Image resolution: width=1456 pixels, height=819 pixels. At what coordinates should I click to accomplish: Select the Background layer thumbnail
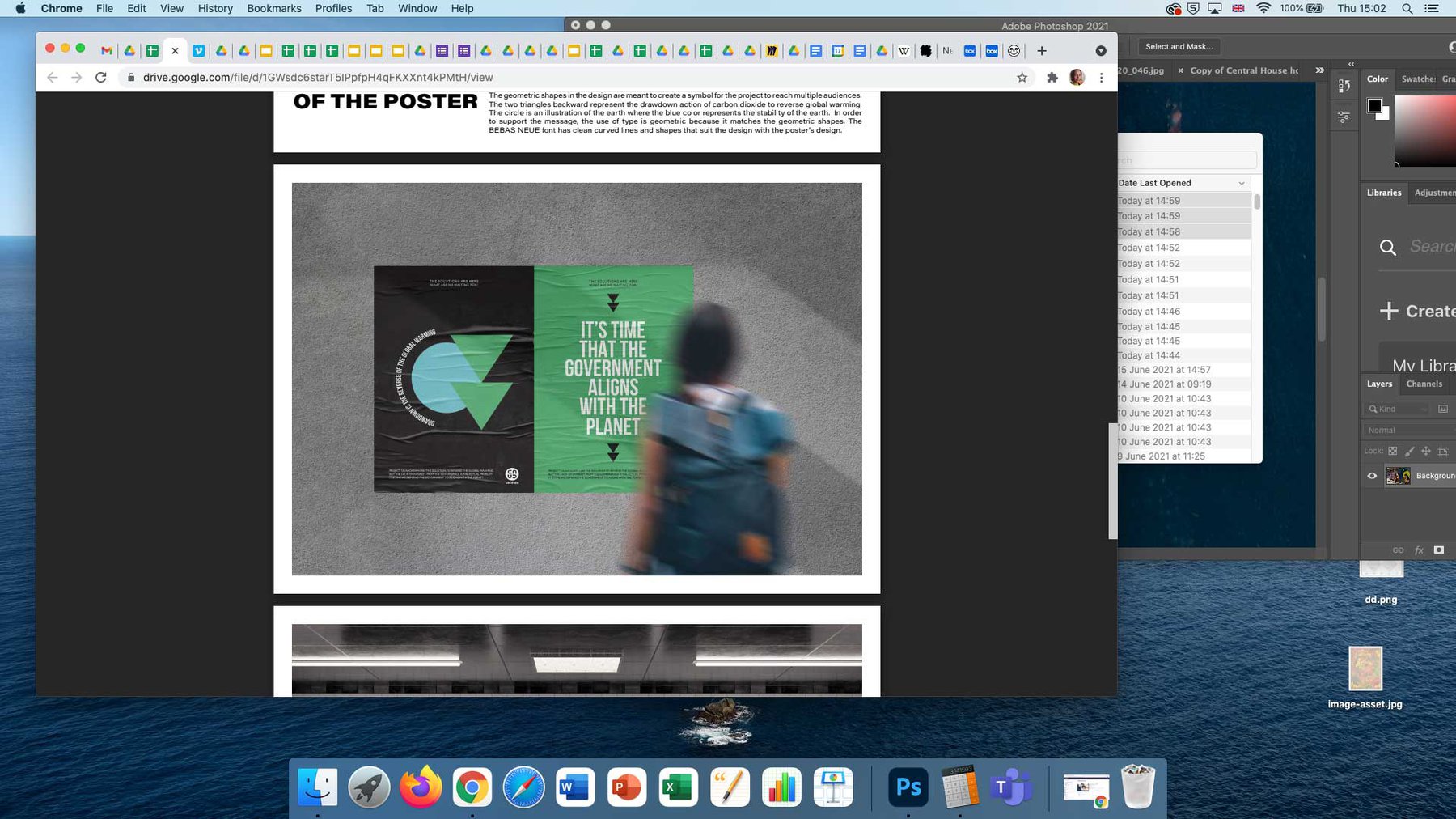[x=1398, y=476]
